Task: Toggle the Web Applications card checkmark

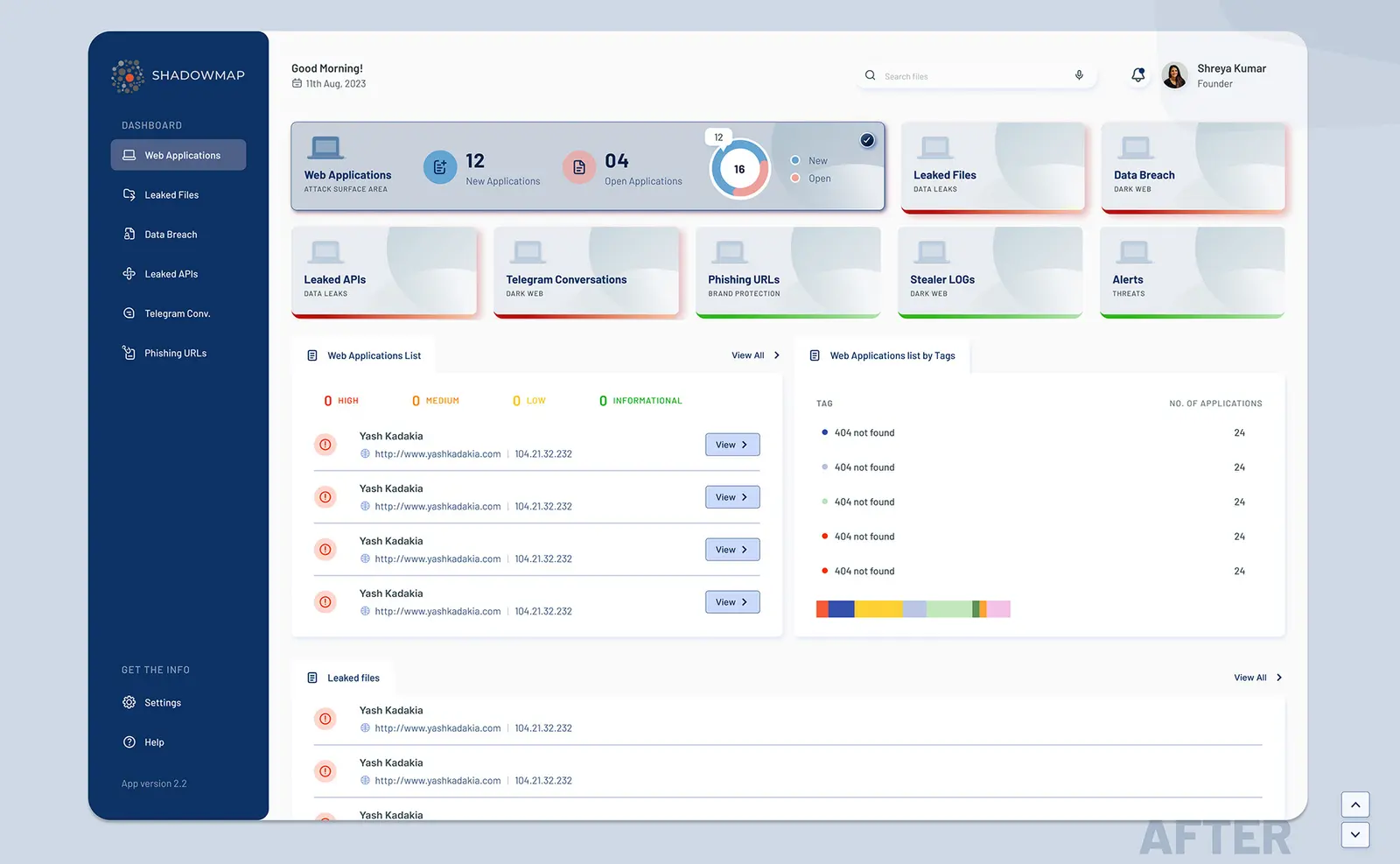Action: coord(867,140)
